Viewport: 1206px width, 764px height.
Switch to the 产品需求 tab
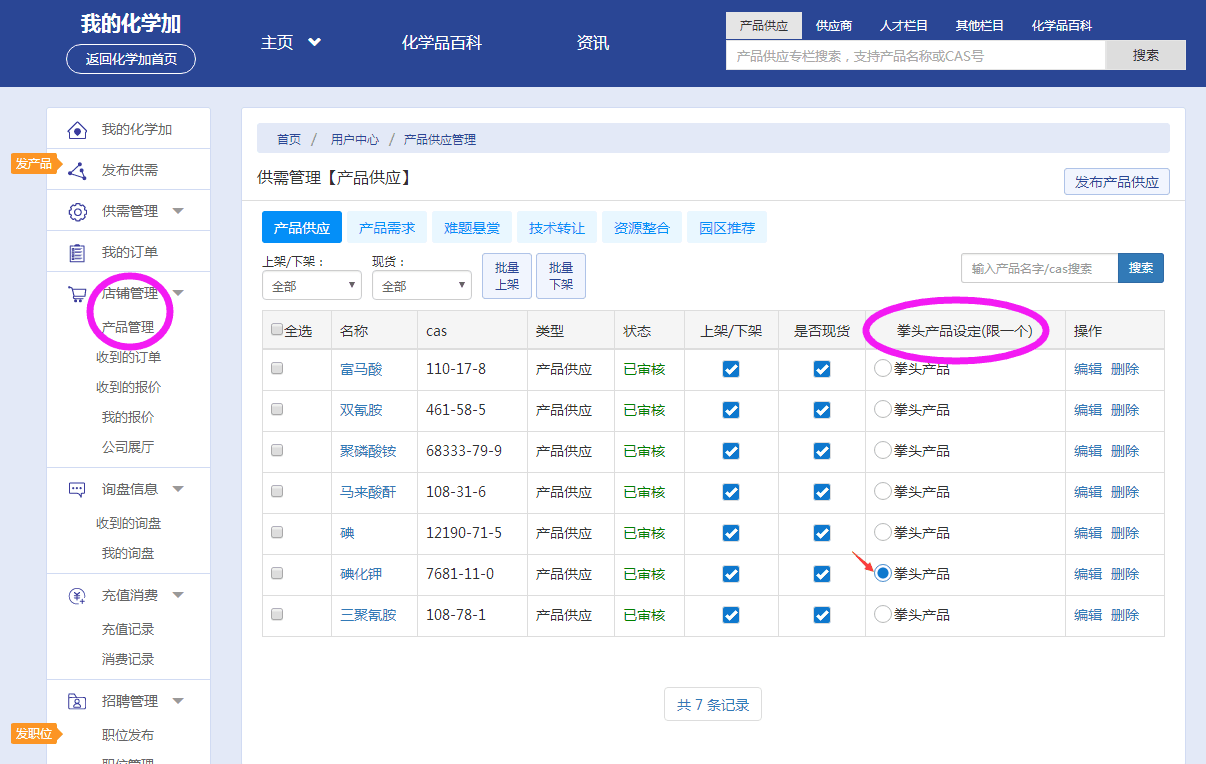tap(386, 228)
